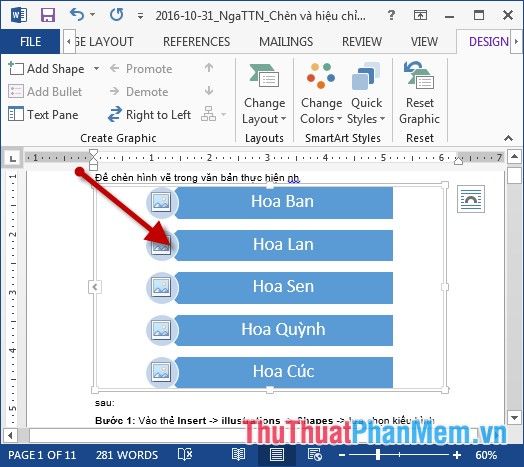Switch to Web Layout view
Screen dimensions: 524x467
[314, 455]
